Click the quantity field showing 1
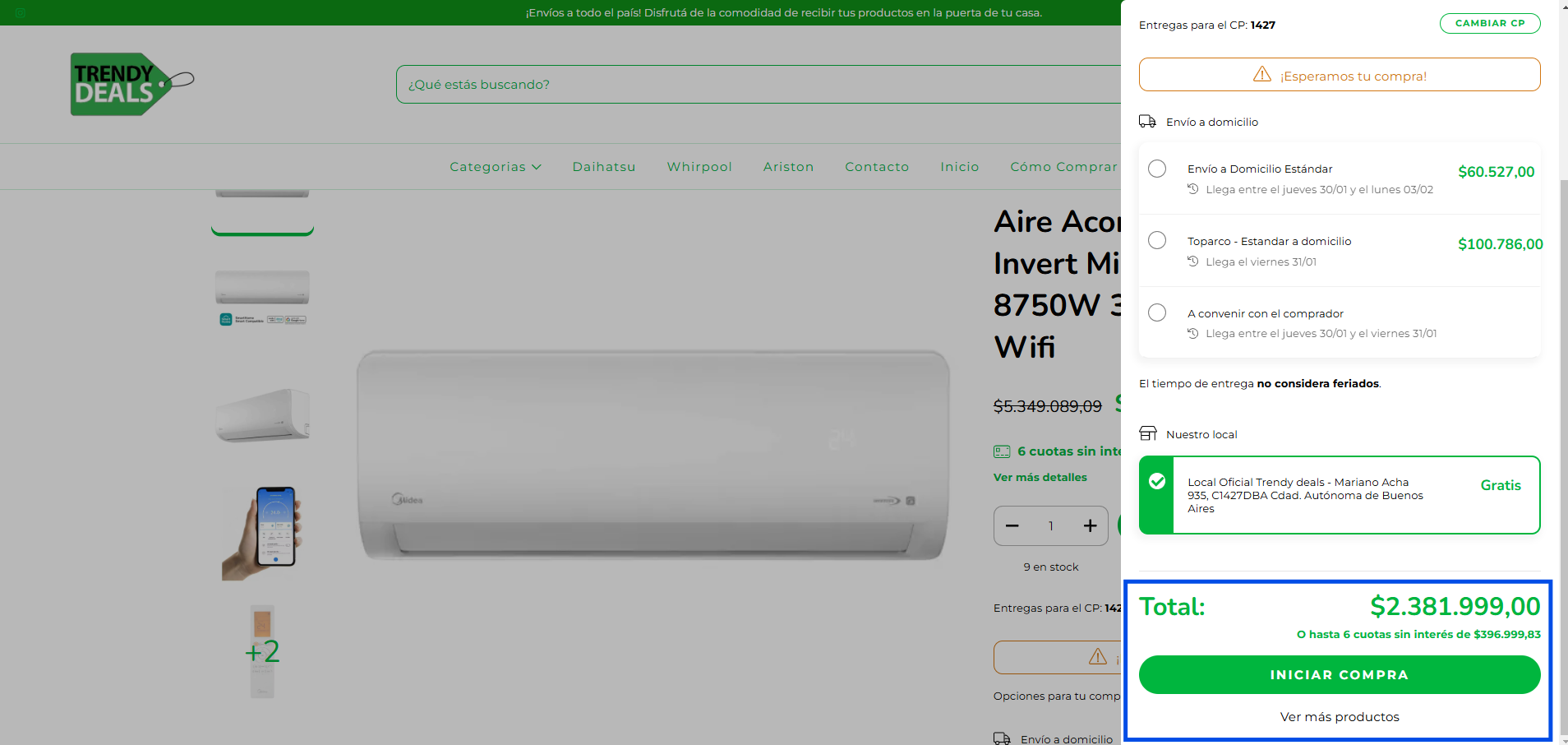 pos(1051,526)
